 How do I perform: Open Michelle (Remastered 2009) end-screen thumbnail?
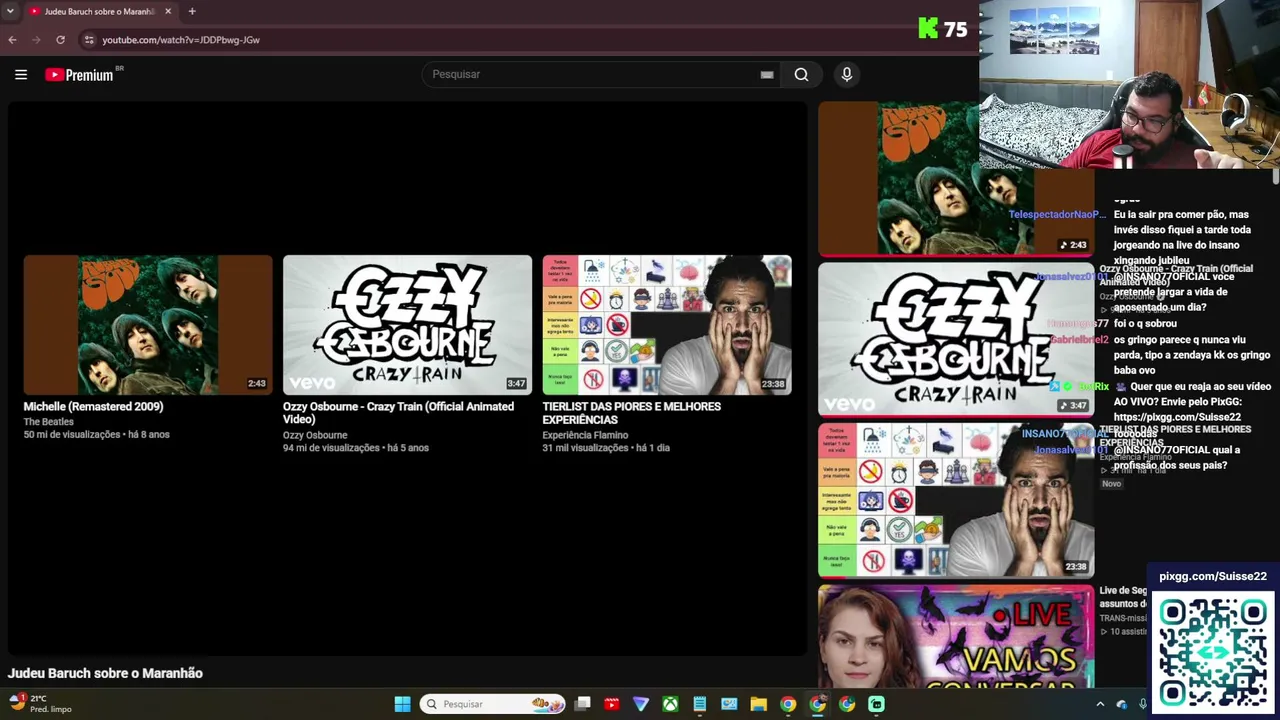pos(148,325)
